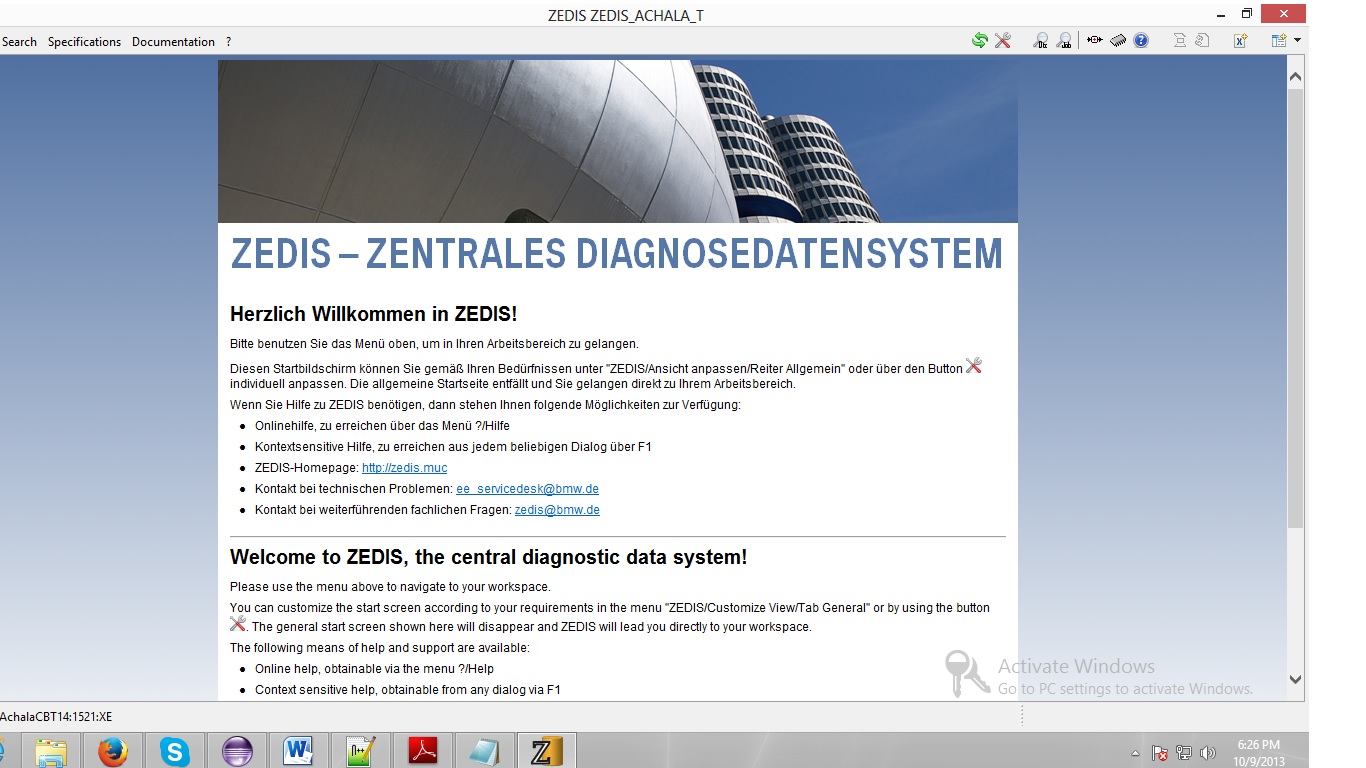Image resolution: width=1366 pixels, height=768 pixels.
Task: Click the ZEDIS app icon in the taskbar
Action: click(546, 751)
